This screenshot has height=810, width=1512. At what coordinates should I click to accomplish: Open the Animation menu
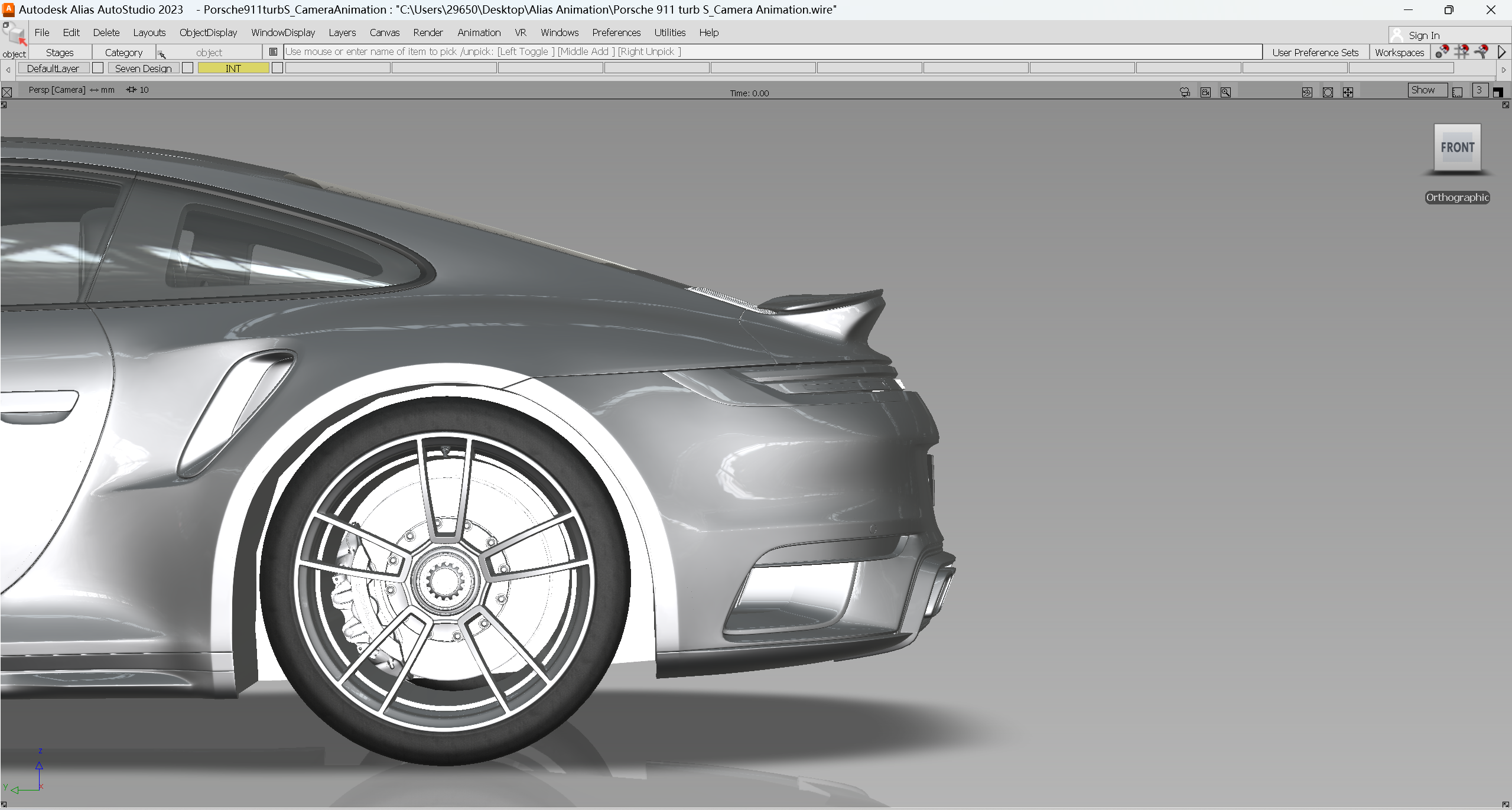[x=478, y=32]
